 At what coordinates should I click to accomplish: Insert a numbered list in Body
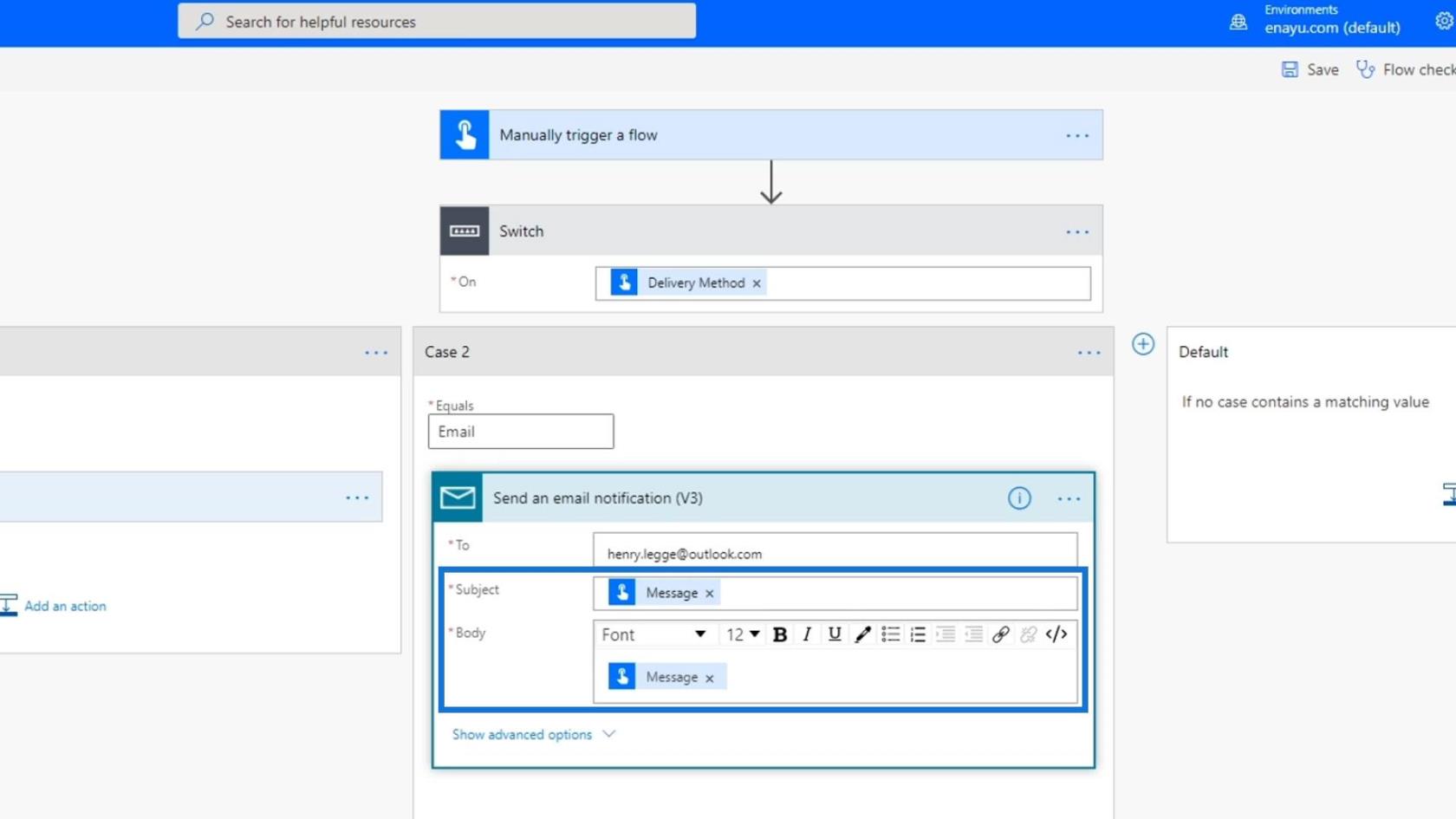tap(918, 635)
